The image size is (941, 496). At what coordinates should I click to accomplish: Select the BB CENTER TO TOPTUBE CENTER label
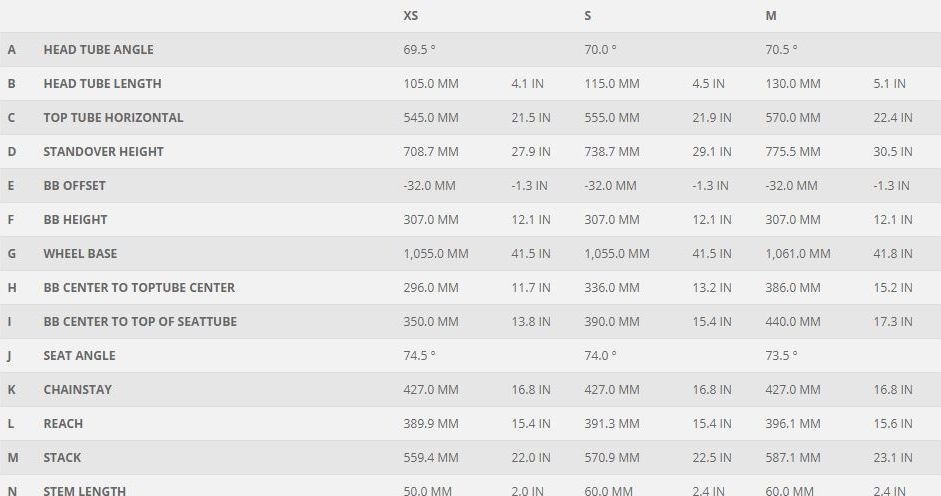tap(139, 288)
